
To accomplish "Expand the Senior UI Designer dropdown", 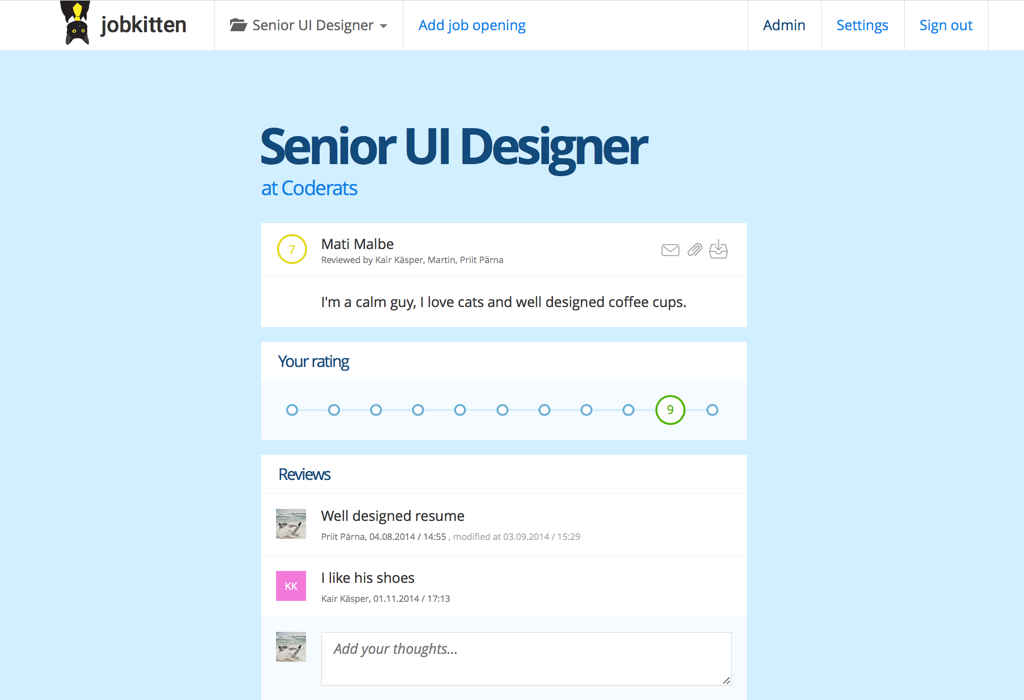I will (308, 25).
